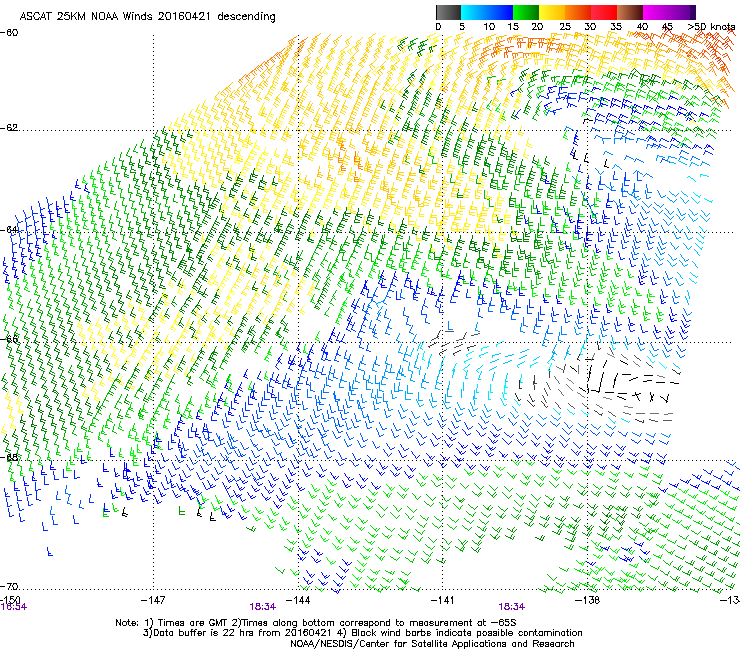Click the '-141' longitude label
Image resolution: width=740 pixels, height=650 pixels.
point(443,600)
